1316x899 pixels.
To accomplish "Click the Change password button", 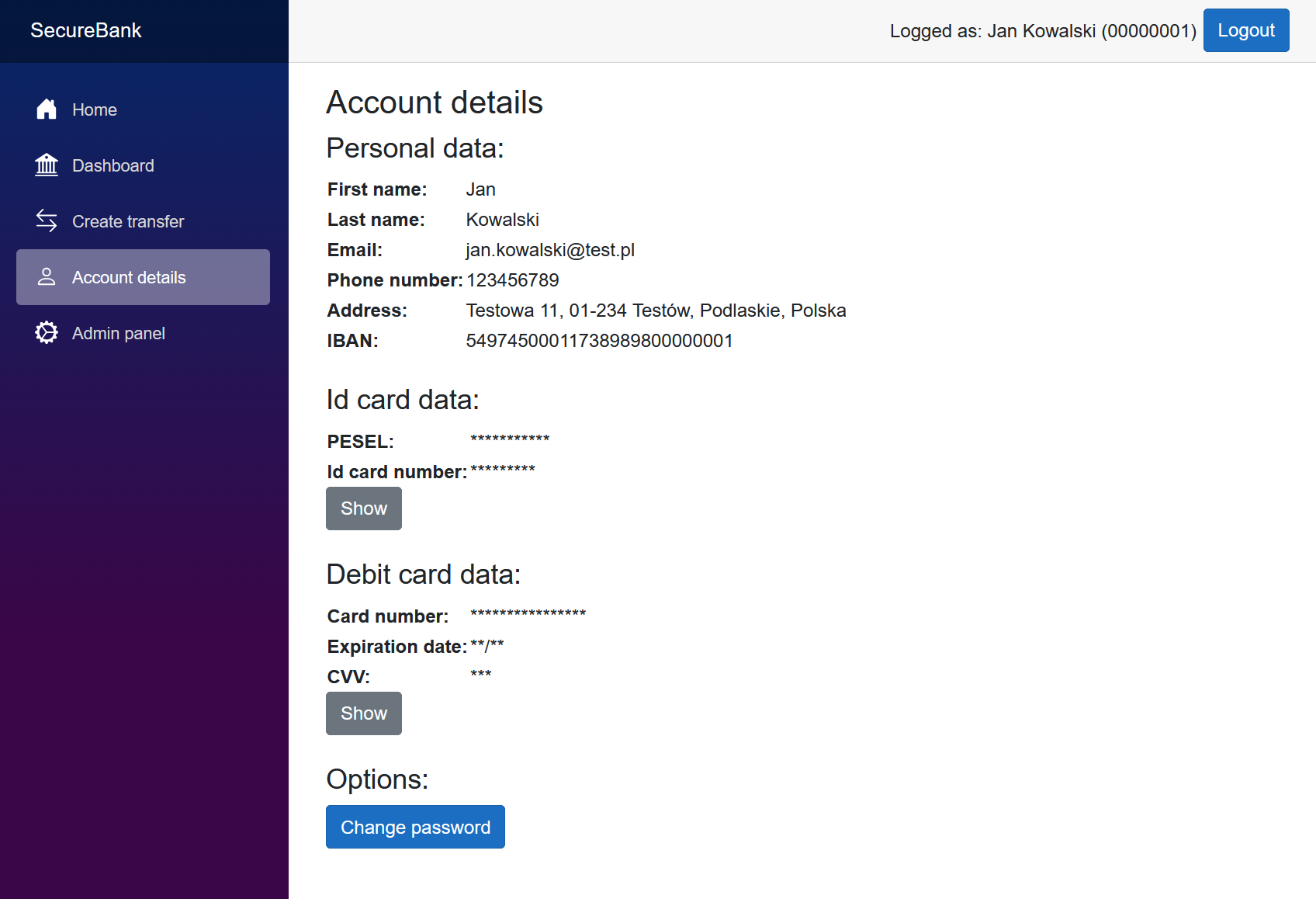I will (415, 827).
